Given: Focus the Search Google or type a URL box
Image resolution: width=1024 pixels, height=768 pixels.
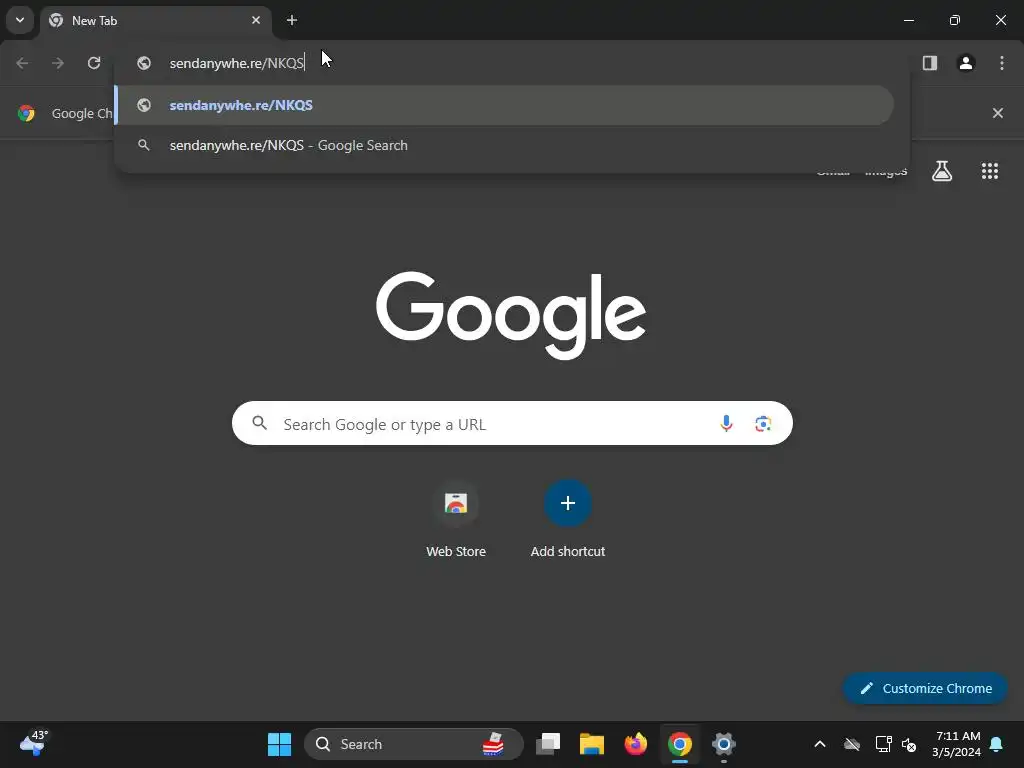Looking at the screenshot, I should point(512,424).
